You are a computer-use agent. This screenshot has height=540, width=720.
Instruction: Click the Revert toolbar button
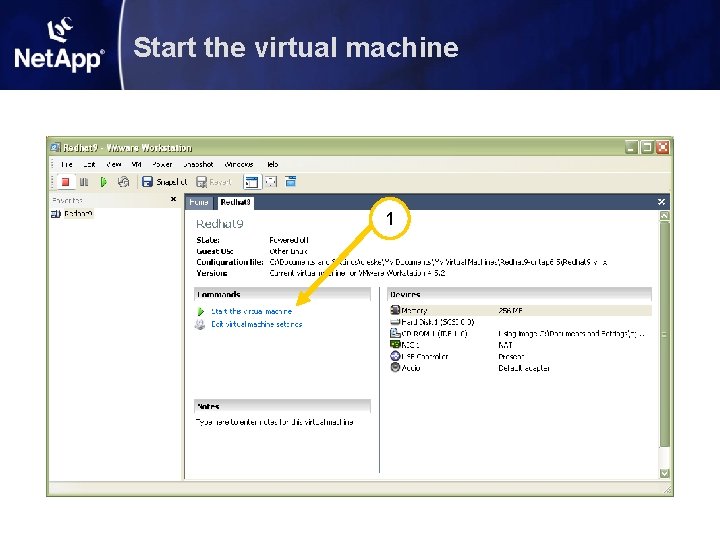(x=214, y=182)
